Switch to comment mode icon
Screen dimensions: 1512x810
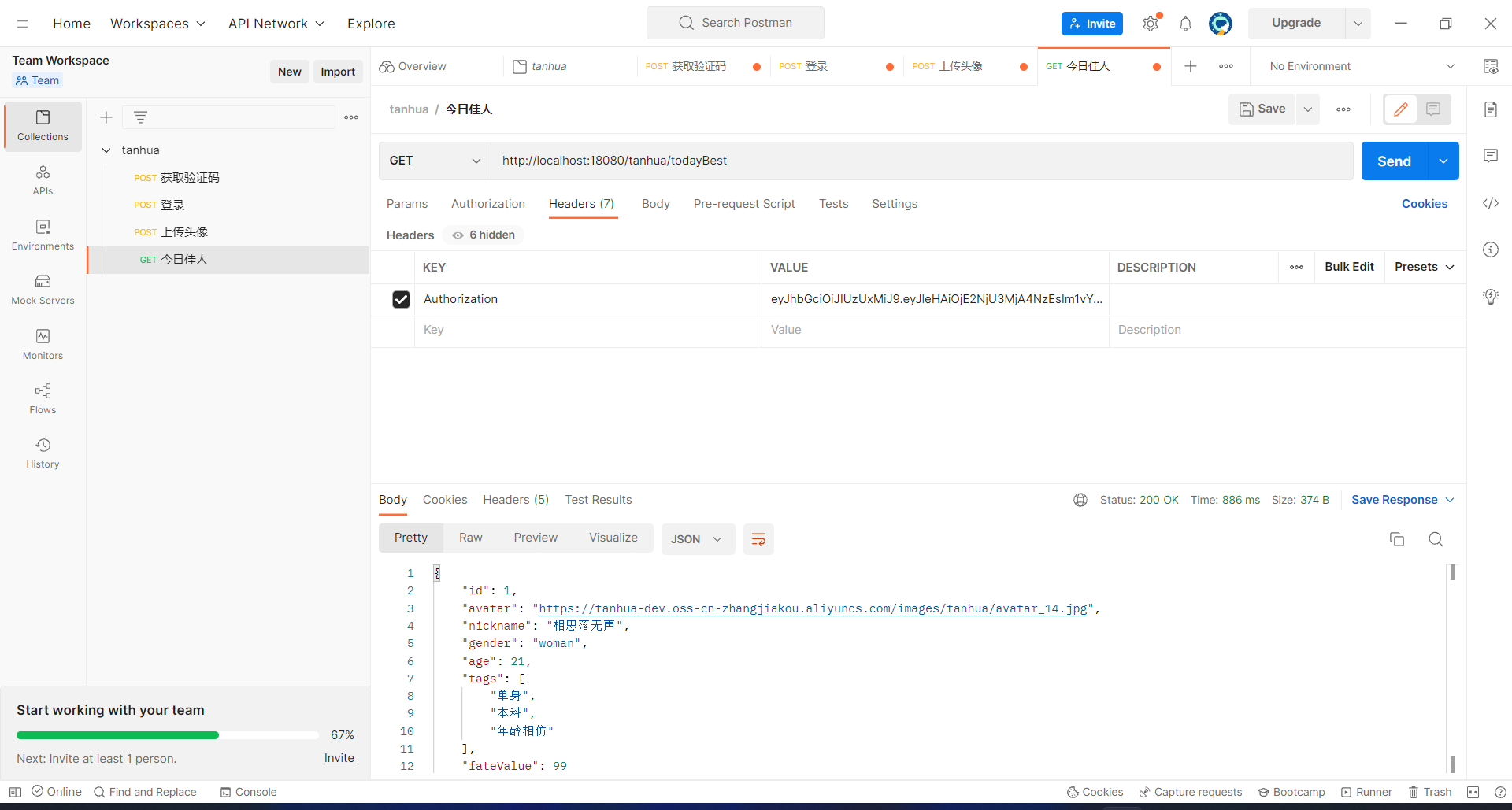pos(1433,109)
